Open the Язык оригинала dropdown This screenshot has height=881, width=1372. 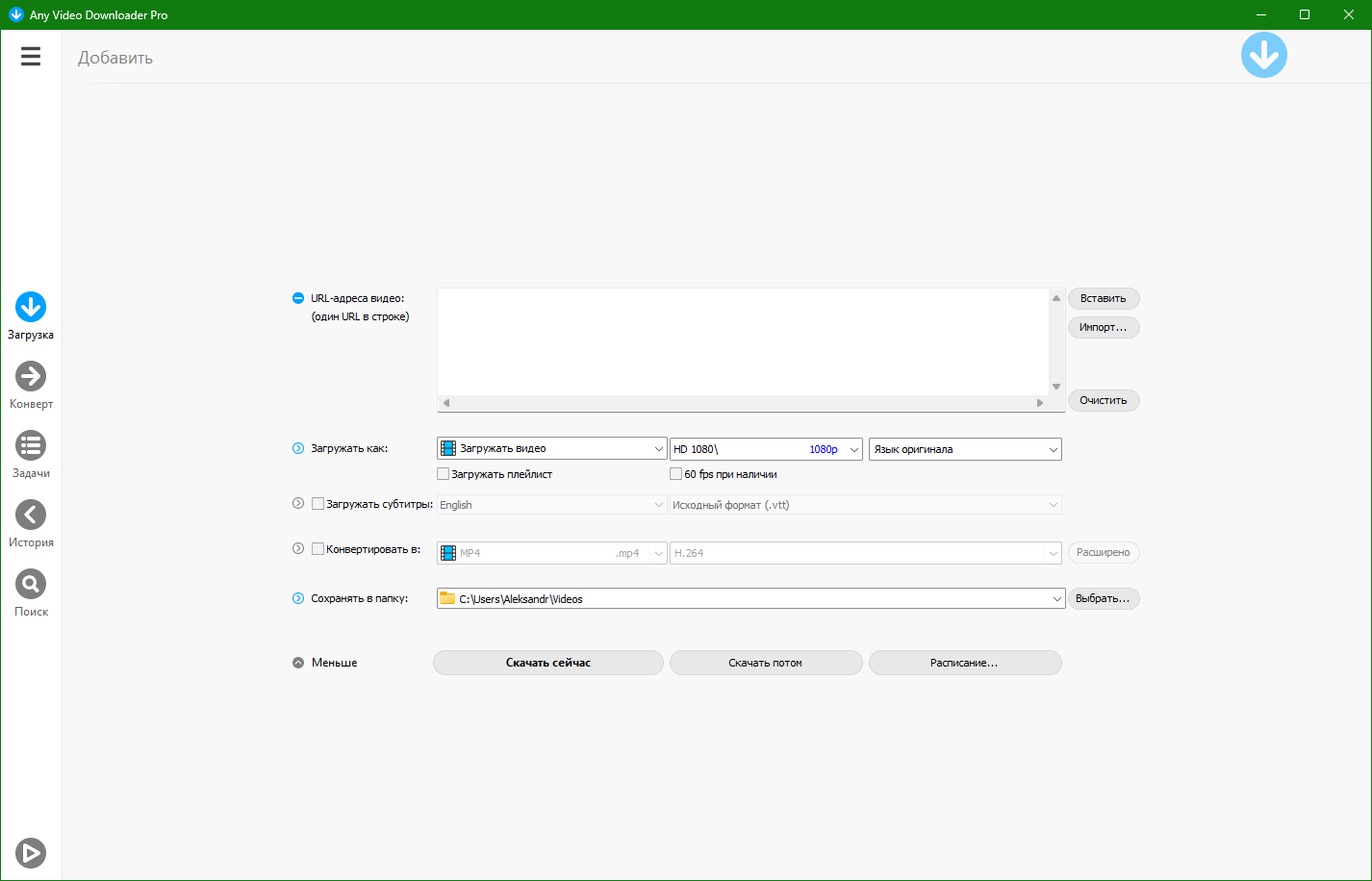pyautogui.click(x=964, y=449)
